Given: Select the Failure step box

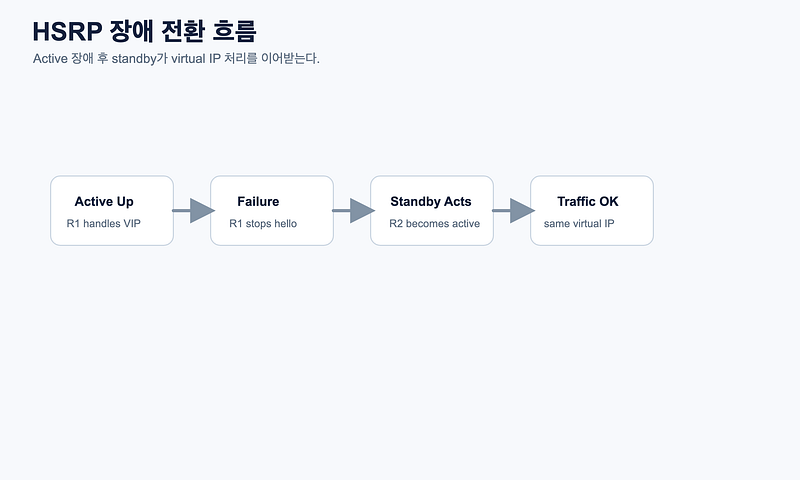Looking at the screenshot, I should click(272, 211).
